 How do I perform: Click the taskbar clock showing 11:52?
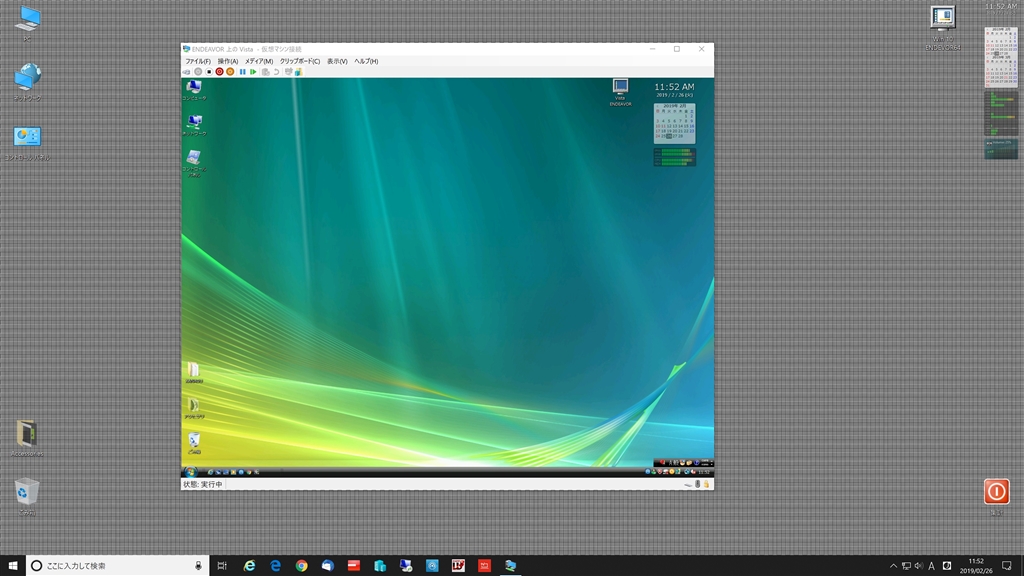point(976,566)
